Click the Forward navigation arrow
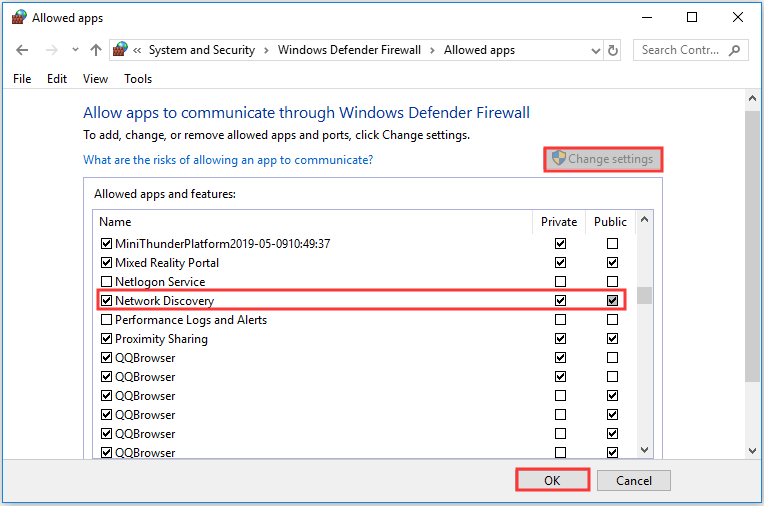Image resolution: width=764 pixels, height=506 pixels. pyautogui.click(x=51, y=50)
